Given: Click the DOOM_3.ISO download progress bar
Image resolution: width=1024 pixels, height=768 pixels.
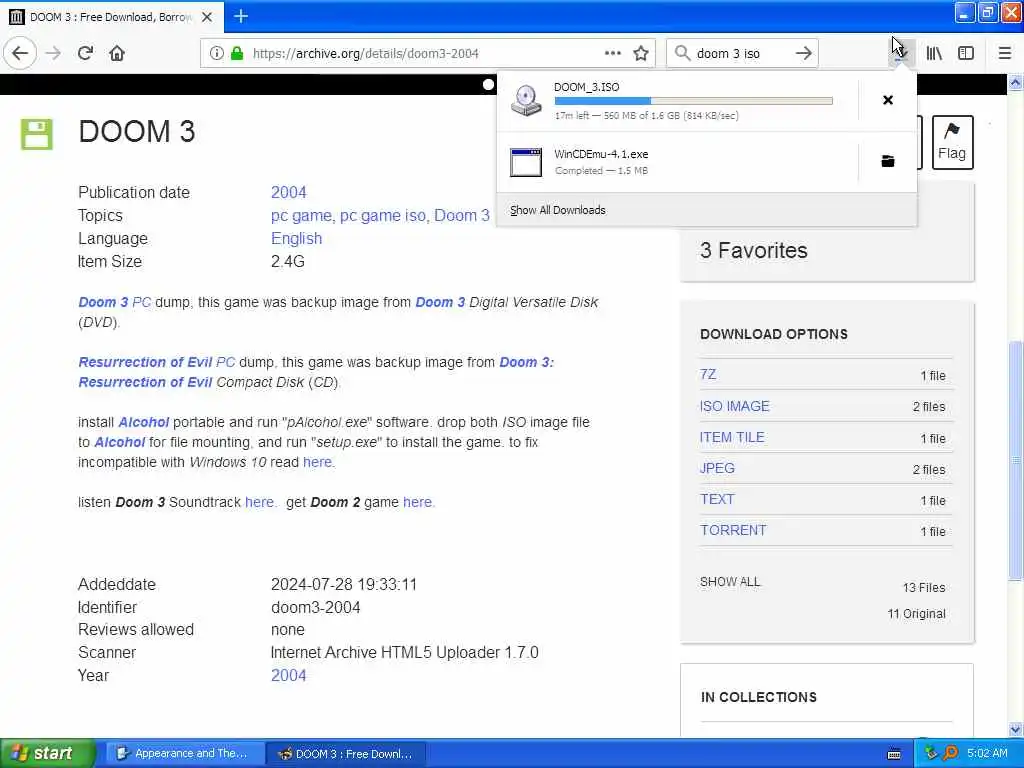Looking at the screenshot, I should click(x=694, y=101).
